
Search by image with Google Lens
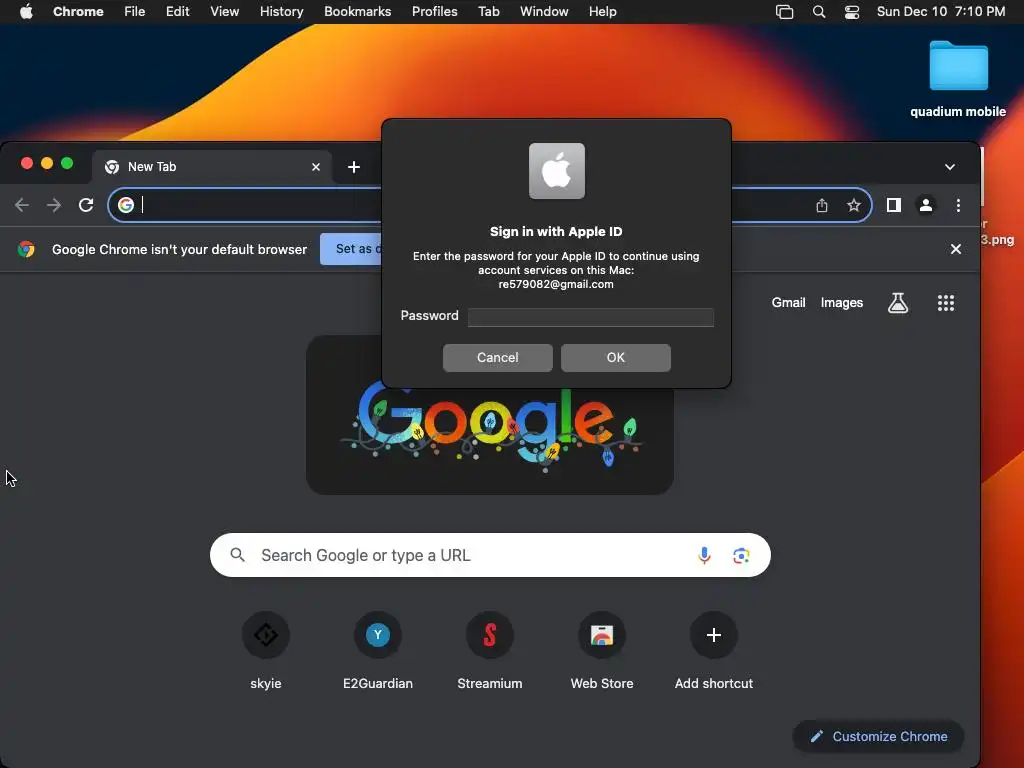(741, 556)
